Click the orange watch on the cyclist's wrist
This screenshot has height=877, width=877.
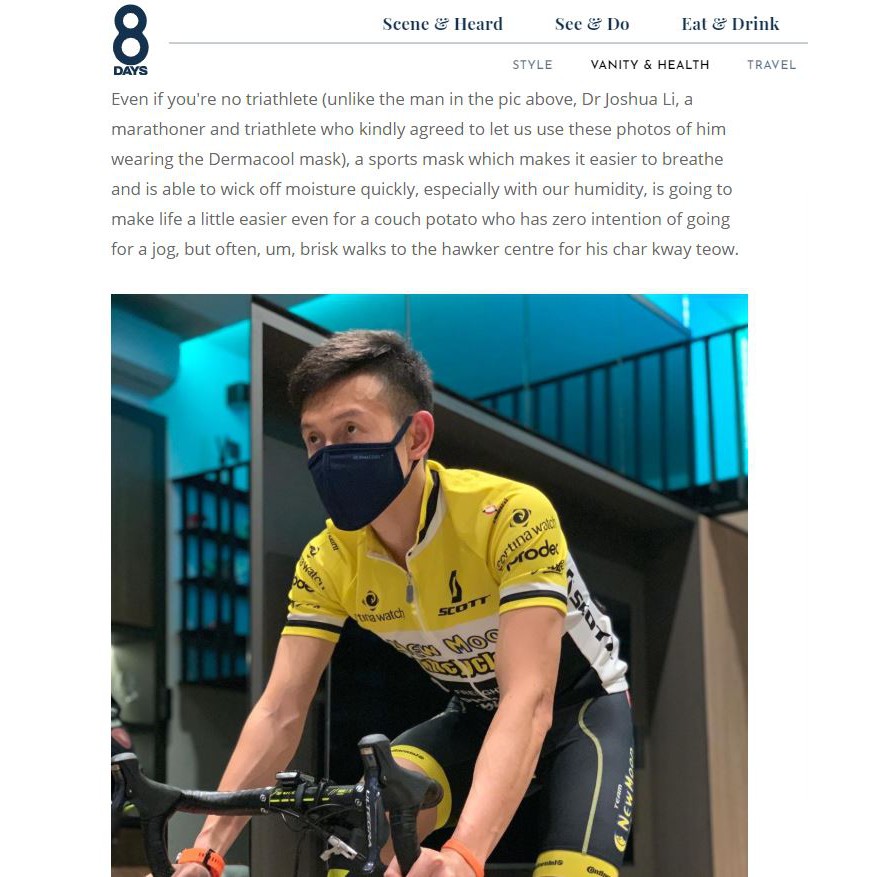(200, 860)
